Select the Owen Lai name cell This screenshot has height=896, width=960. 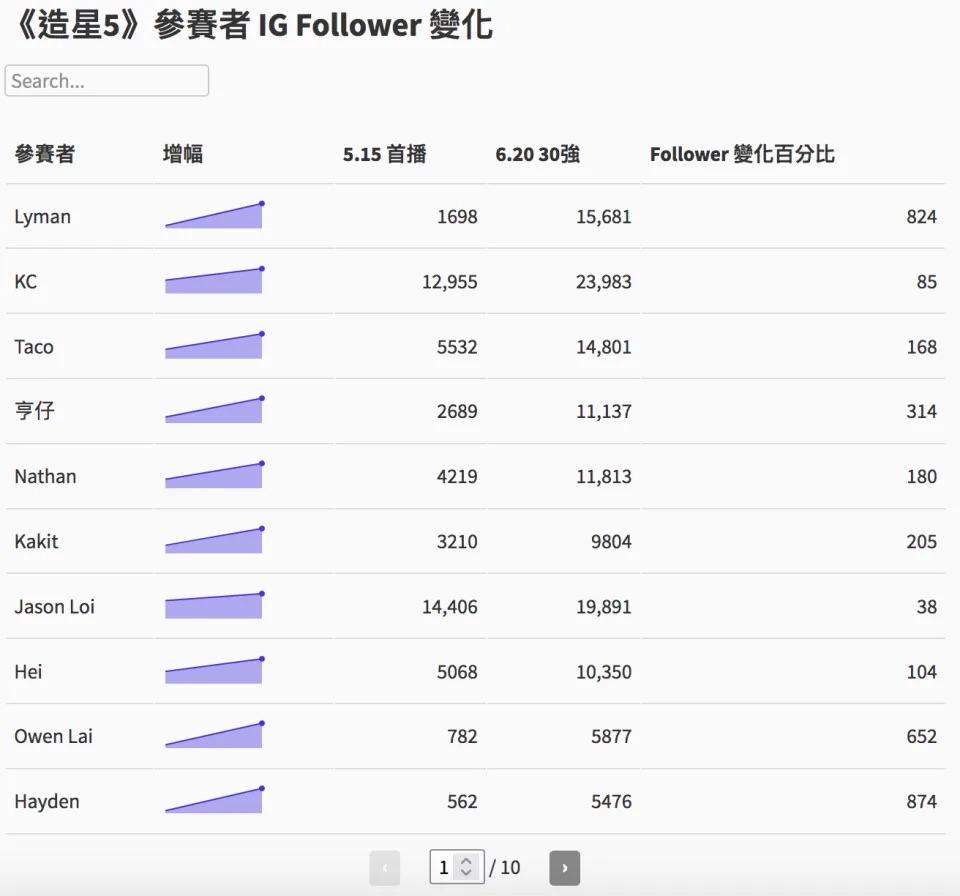click(53, 736)
